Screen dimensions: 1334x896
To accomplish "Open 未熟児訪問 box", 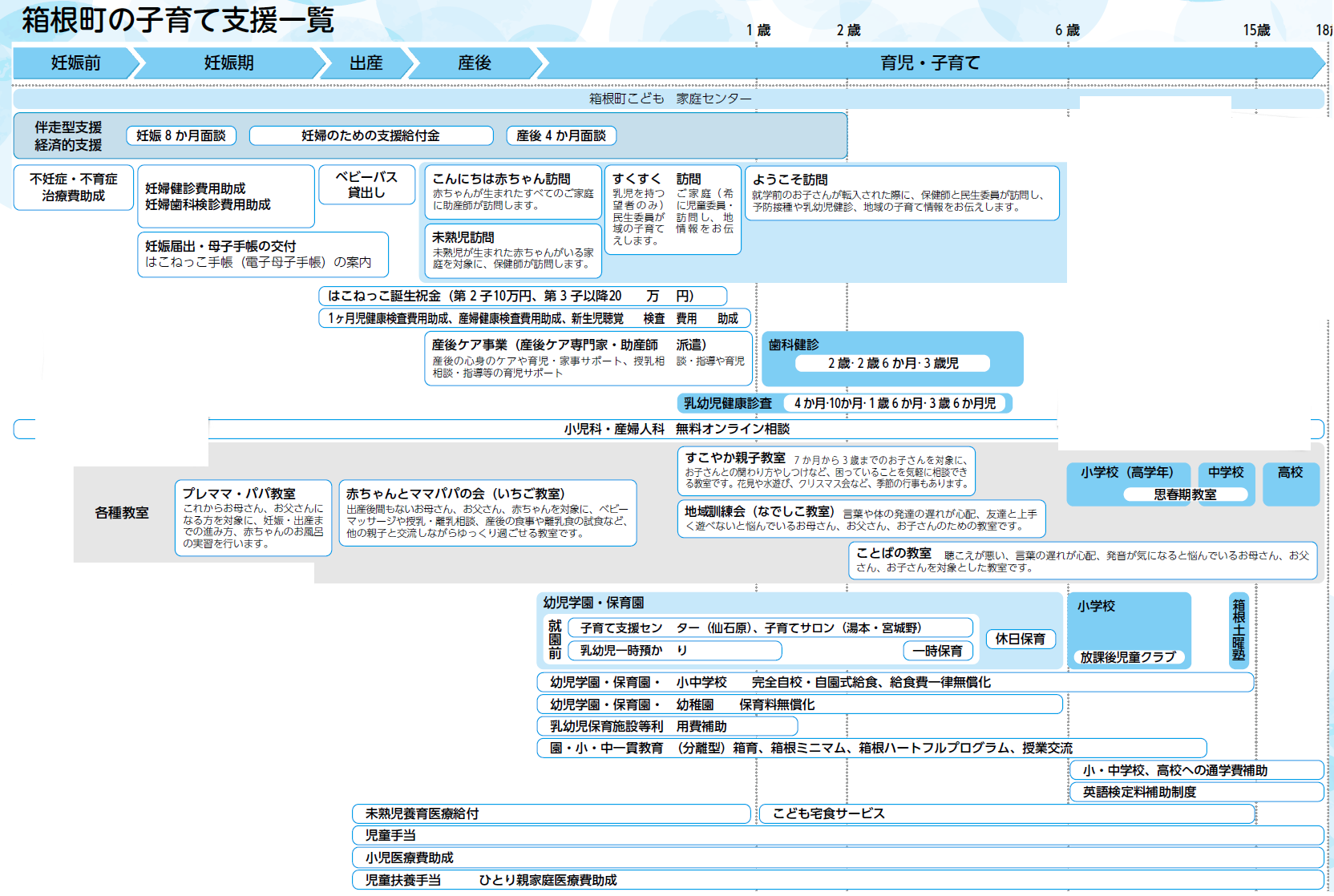I will [513, 250].
